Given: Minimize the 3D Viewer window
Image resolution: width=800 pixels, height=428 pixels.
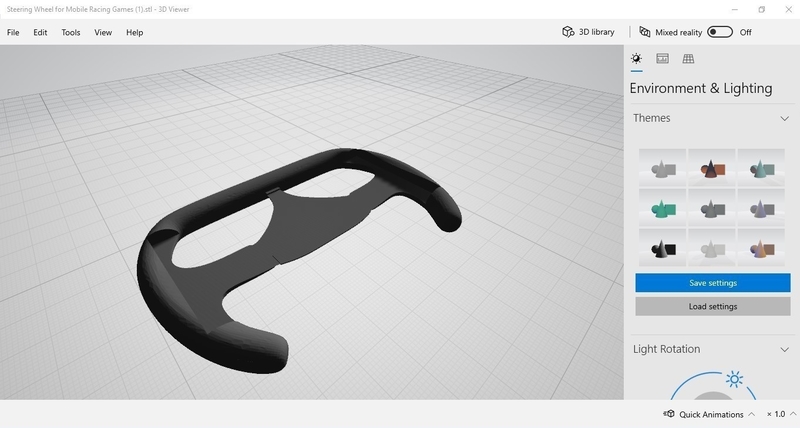Looking at the screenshot, I should [x=735, y=9].
